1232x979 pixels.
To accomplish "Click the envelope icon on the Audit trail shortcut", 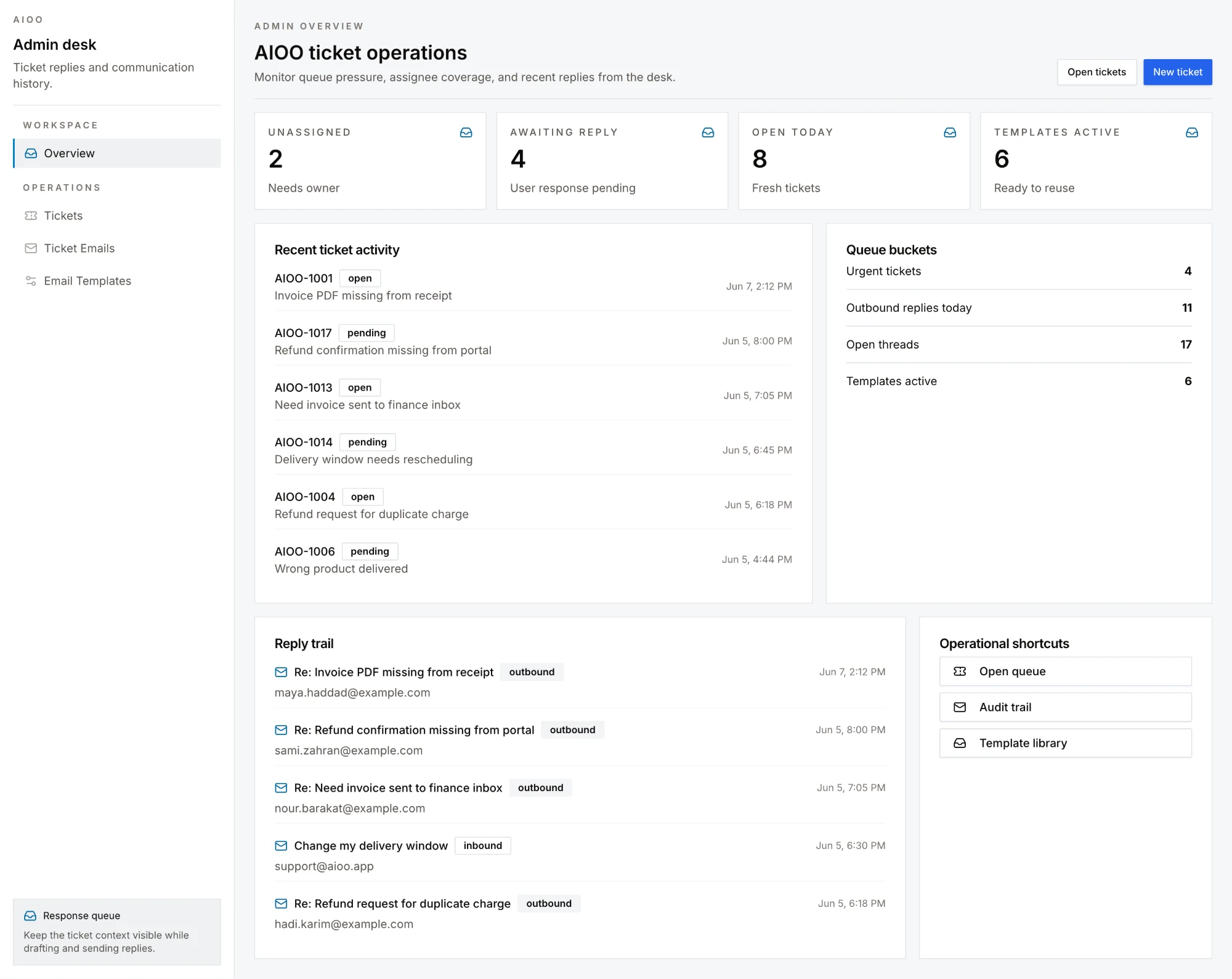I will point(960,707).
